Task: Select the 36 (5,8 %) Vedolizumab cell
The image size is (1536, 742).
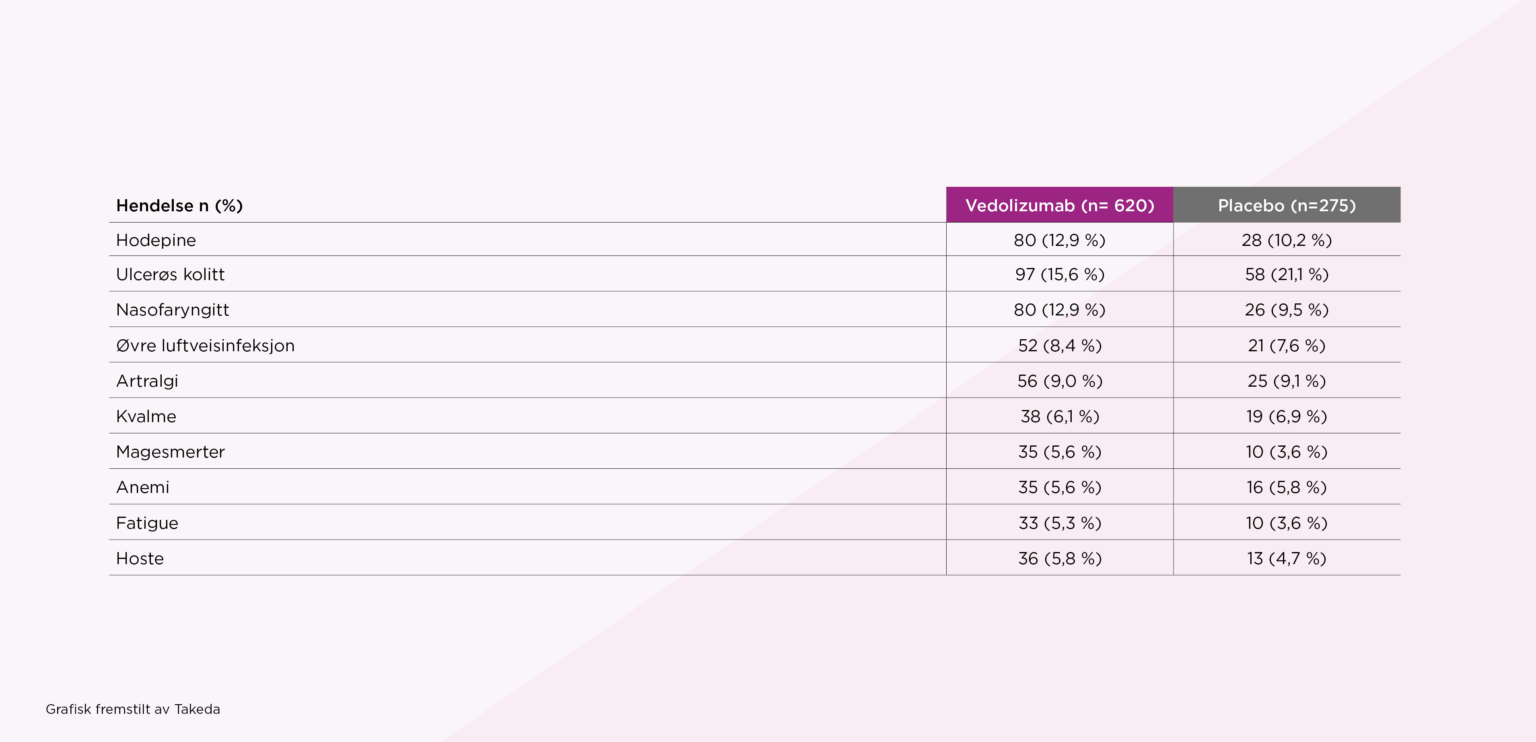Action: [1059, 558]
